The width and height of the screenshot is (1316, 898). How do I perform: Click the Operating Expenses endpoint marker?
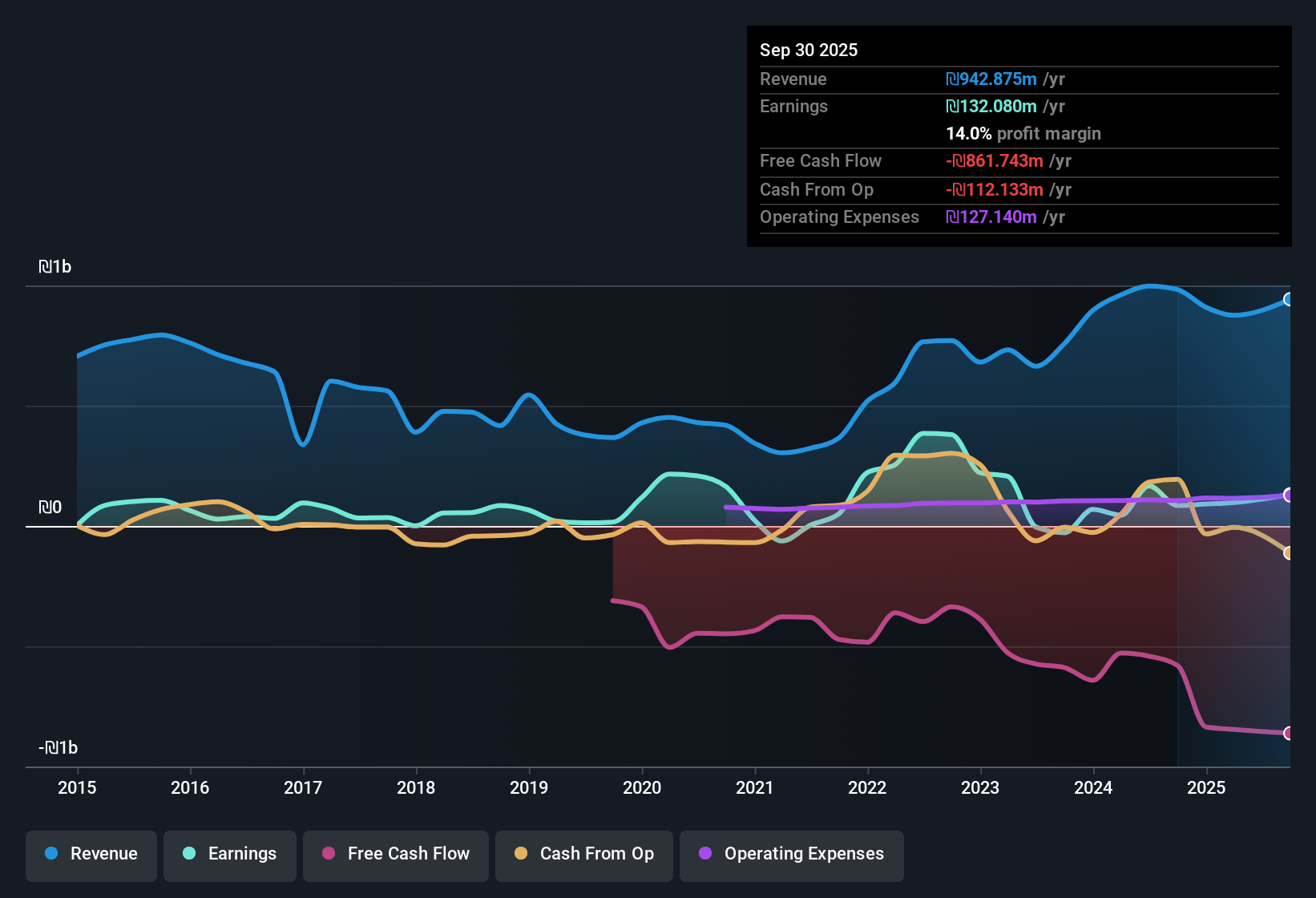(1288, 496)
